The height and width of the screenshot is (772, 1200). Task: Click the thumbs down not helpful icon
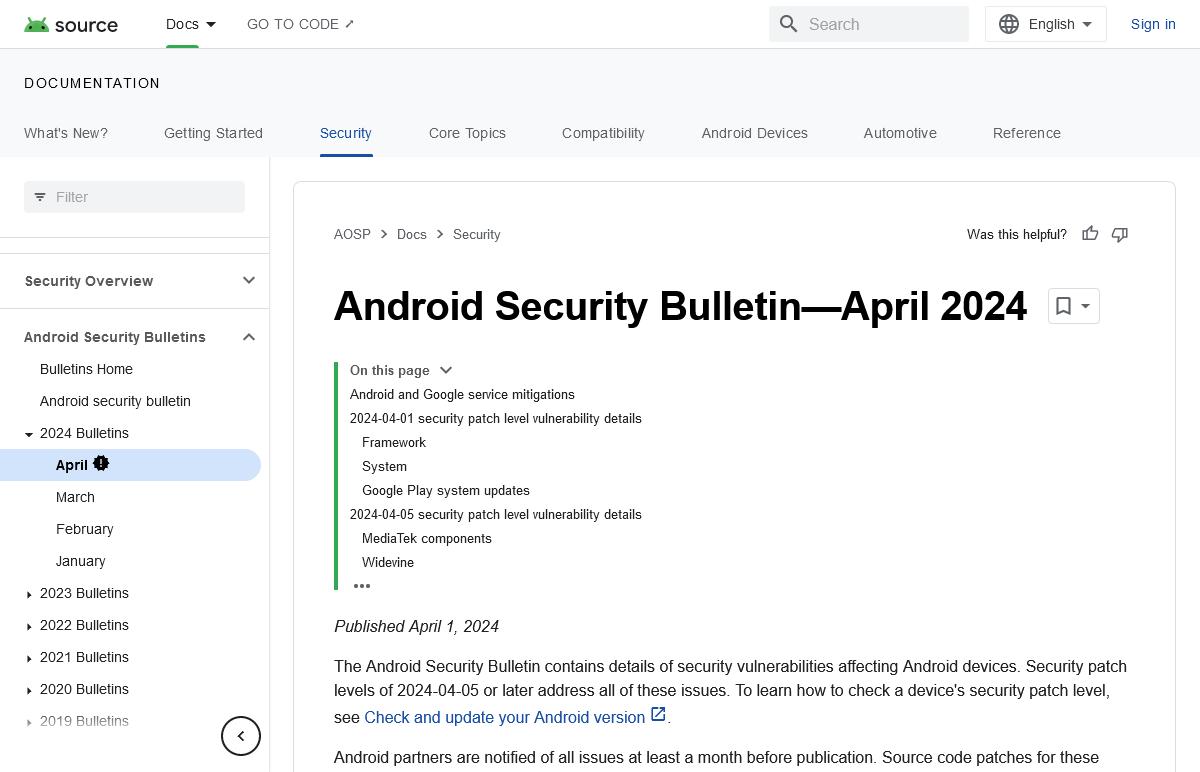coord(1120,234)
